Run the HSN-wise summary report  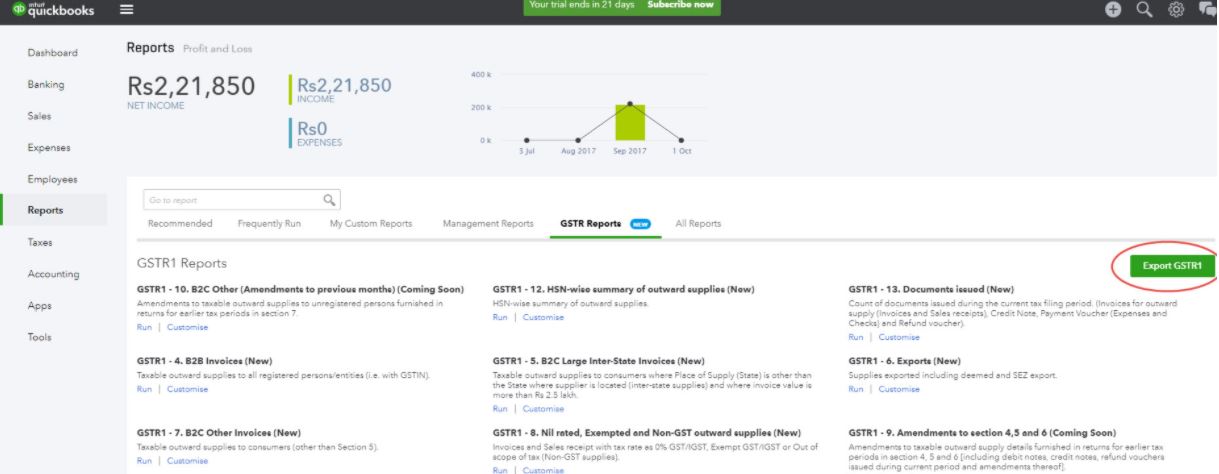tap(500, 317)
